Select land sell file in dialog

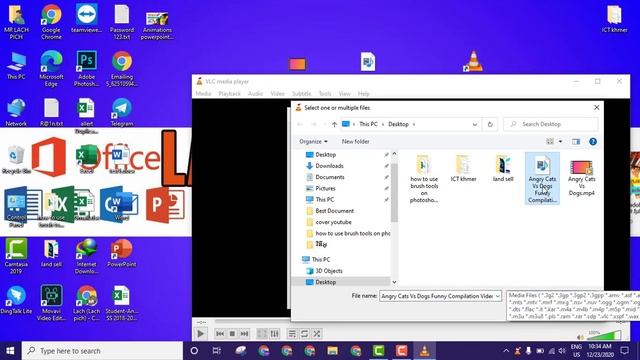503,168
